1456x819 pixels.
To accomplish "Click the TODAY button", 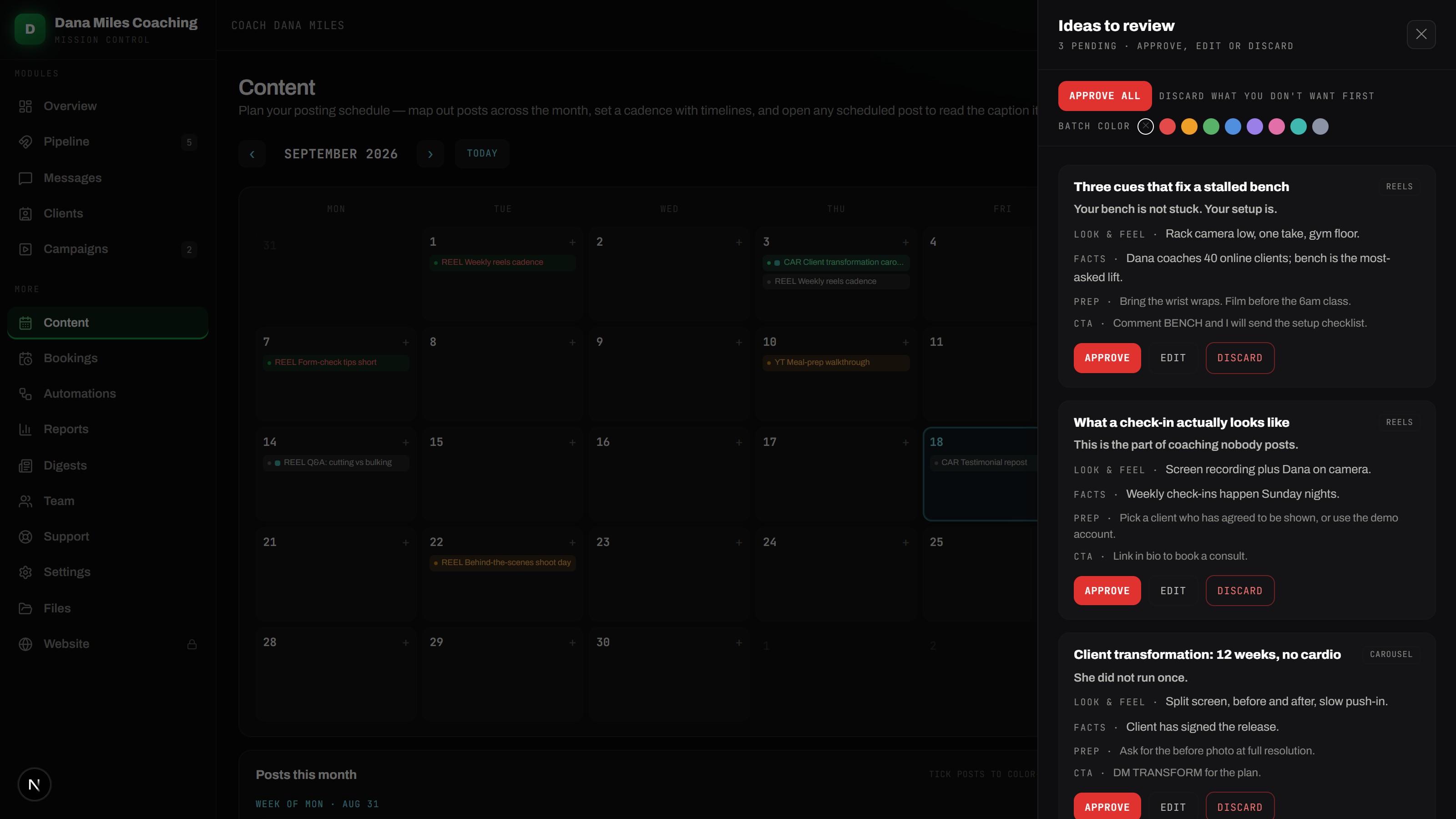I will click(482, 154).
